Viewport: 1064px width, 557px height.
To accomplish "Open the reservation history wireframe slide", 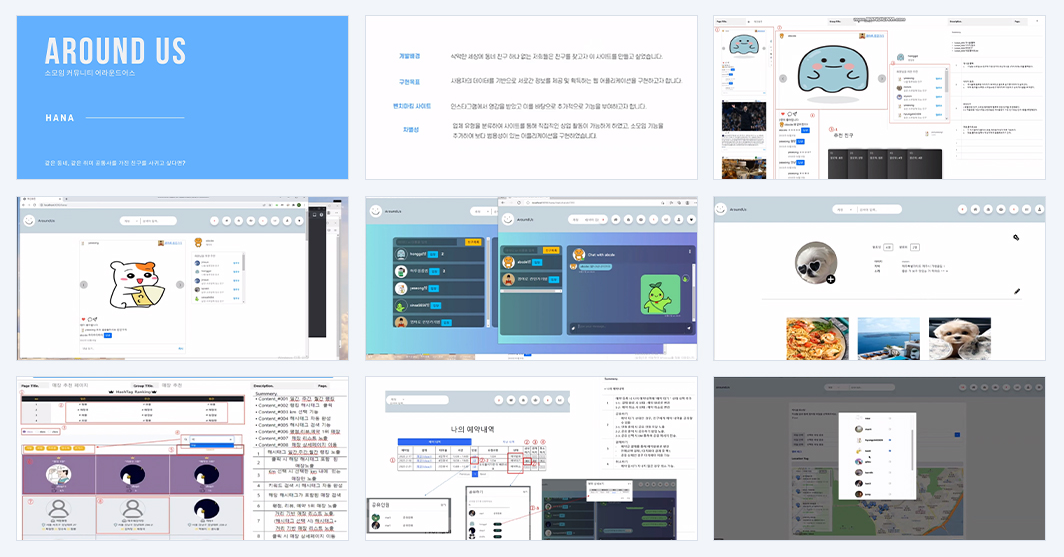I will click(x=531, y=459).
